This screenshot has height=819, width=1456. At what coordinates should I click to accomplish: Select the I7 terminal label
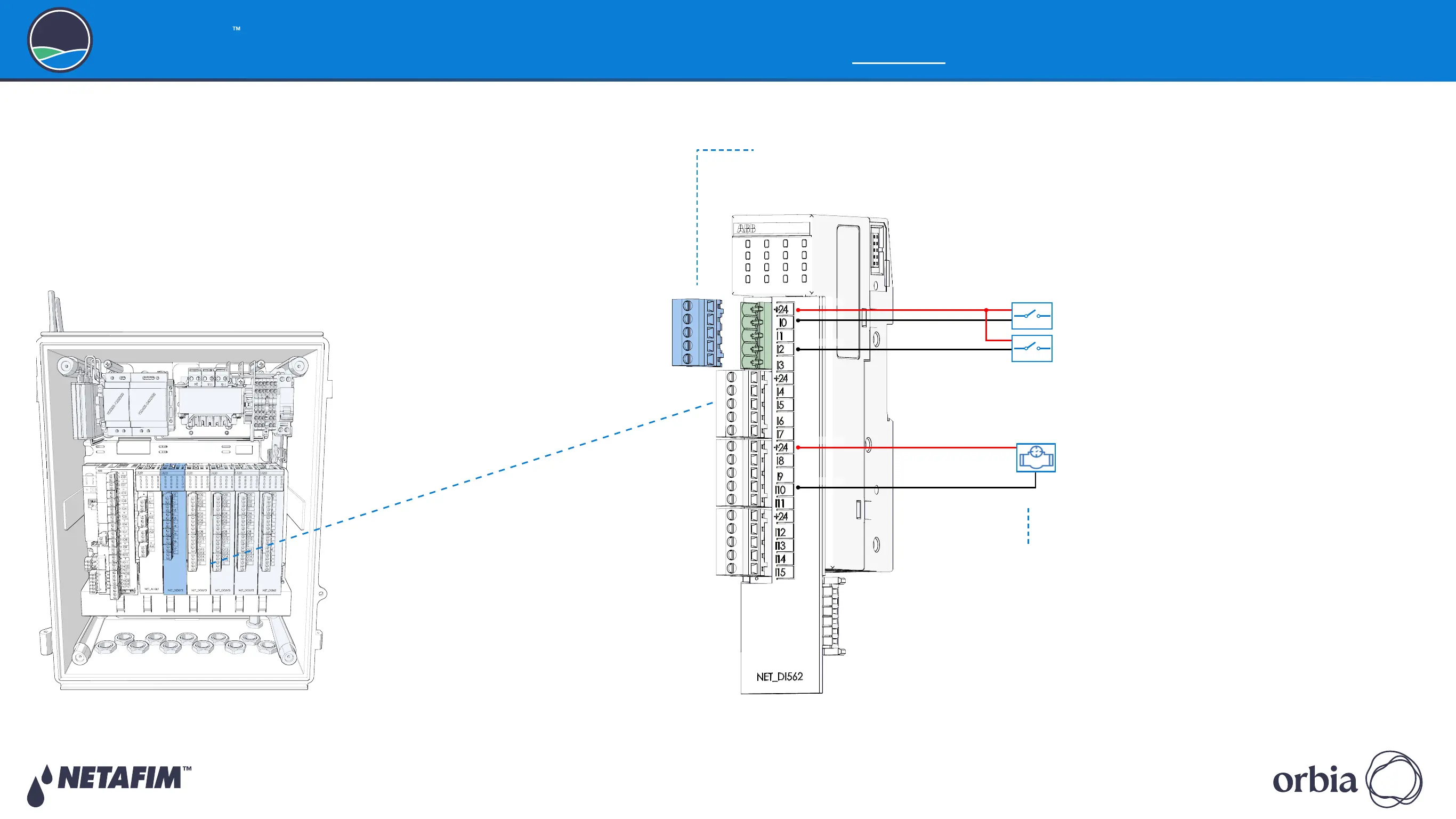(x=783, y=434)
